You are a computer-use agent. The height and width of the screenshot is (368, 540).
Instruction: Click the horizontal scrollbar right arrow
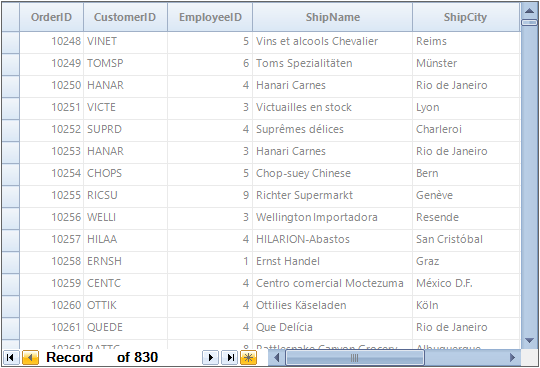512,358
